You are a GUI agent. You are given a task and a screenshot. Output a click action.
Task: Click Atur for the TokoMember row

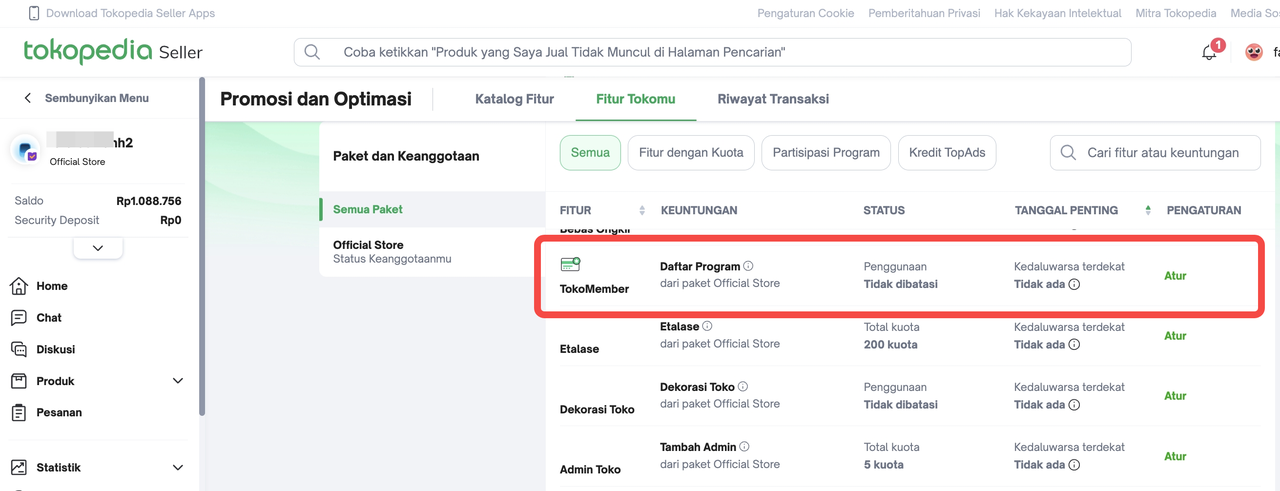pos(1175,276)
